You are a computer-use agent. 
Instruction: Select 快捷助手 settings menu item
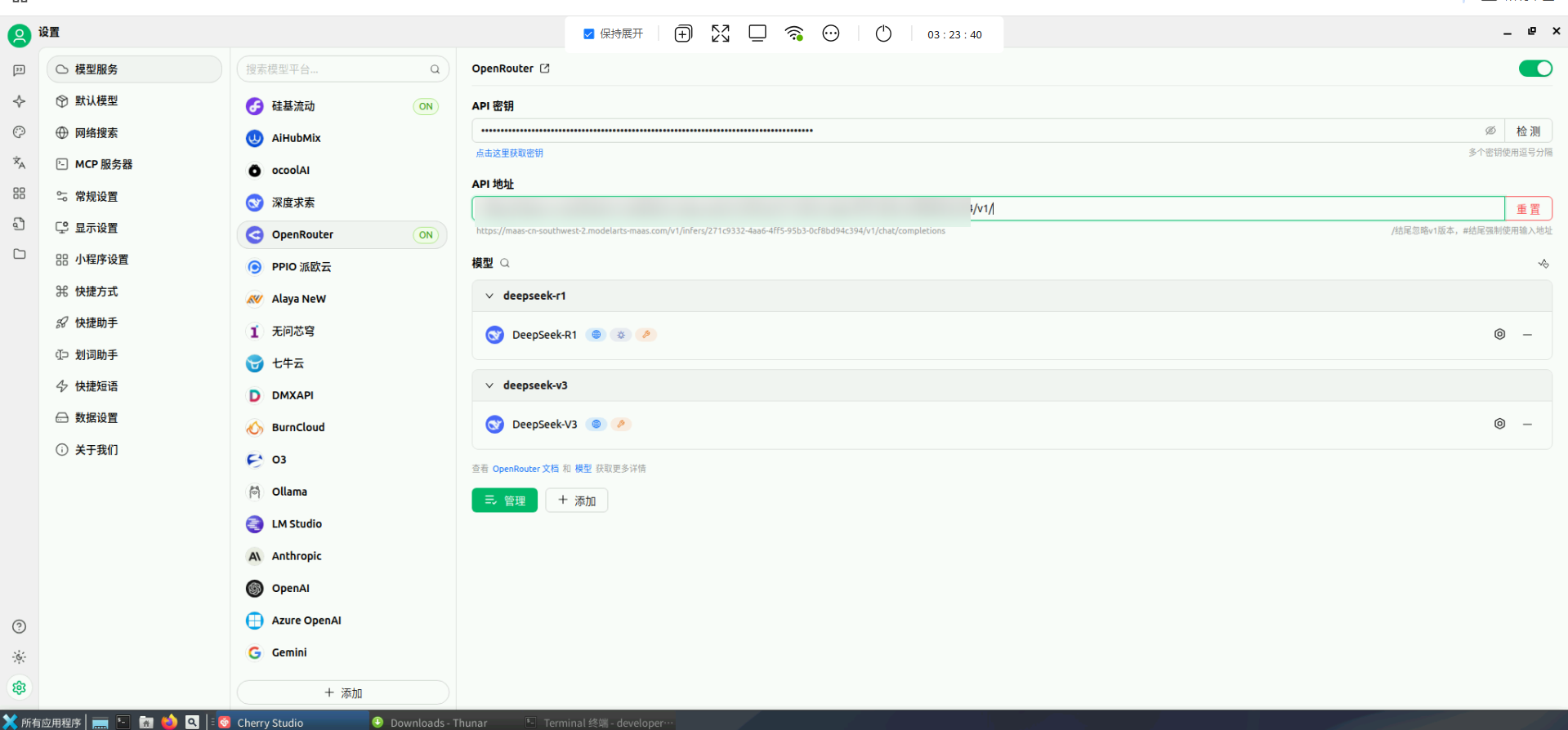[134, 323]
